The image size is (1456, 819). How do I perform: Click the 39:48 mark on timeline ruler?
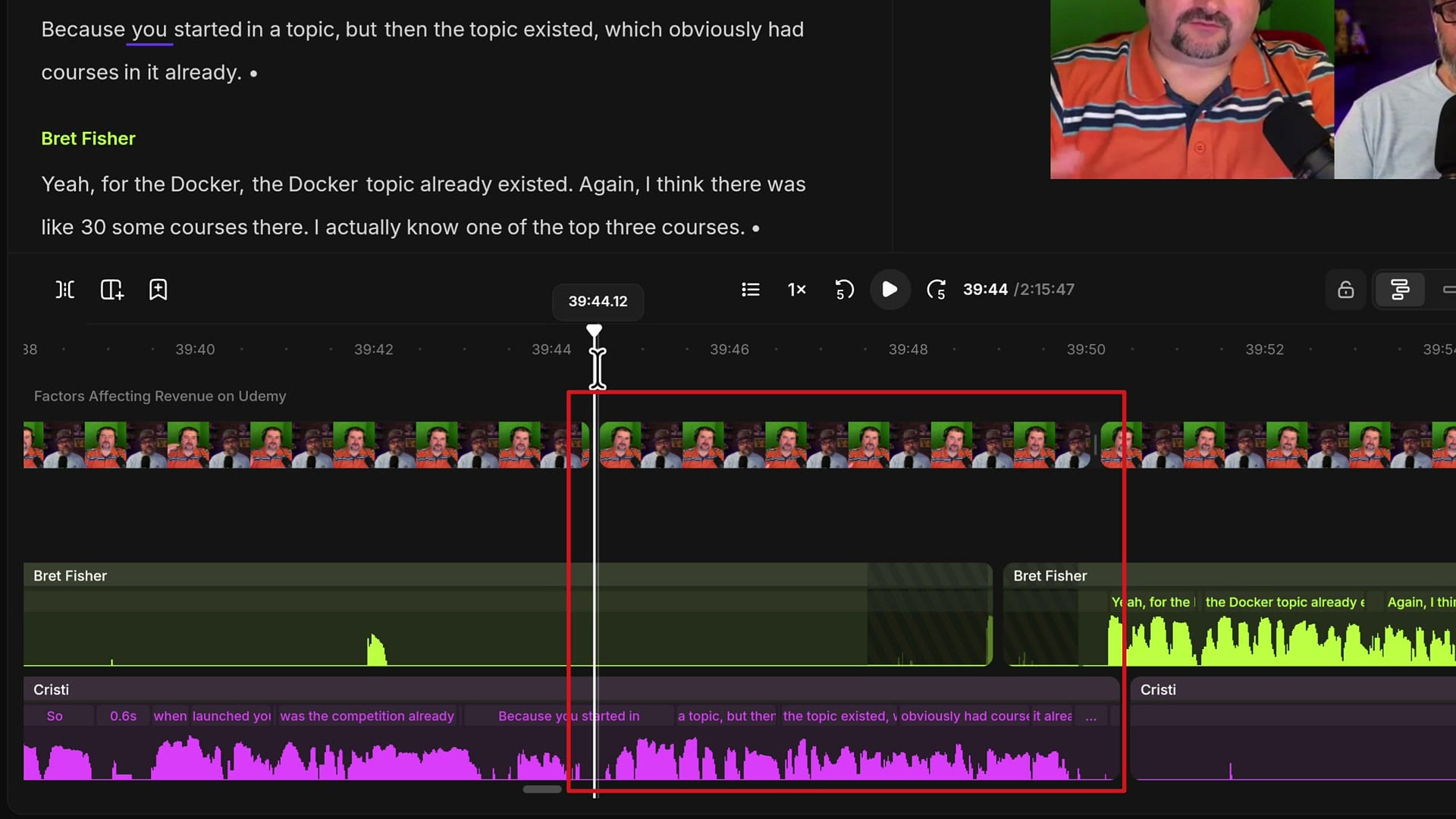pyautogui.click(x=908, y=350)
